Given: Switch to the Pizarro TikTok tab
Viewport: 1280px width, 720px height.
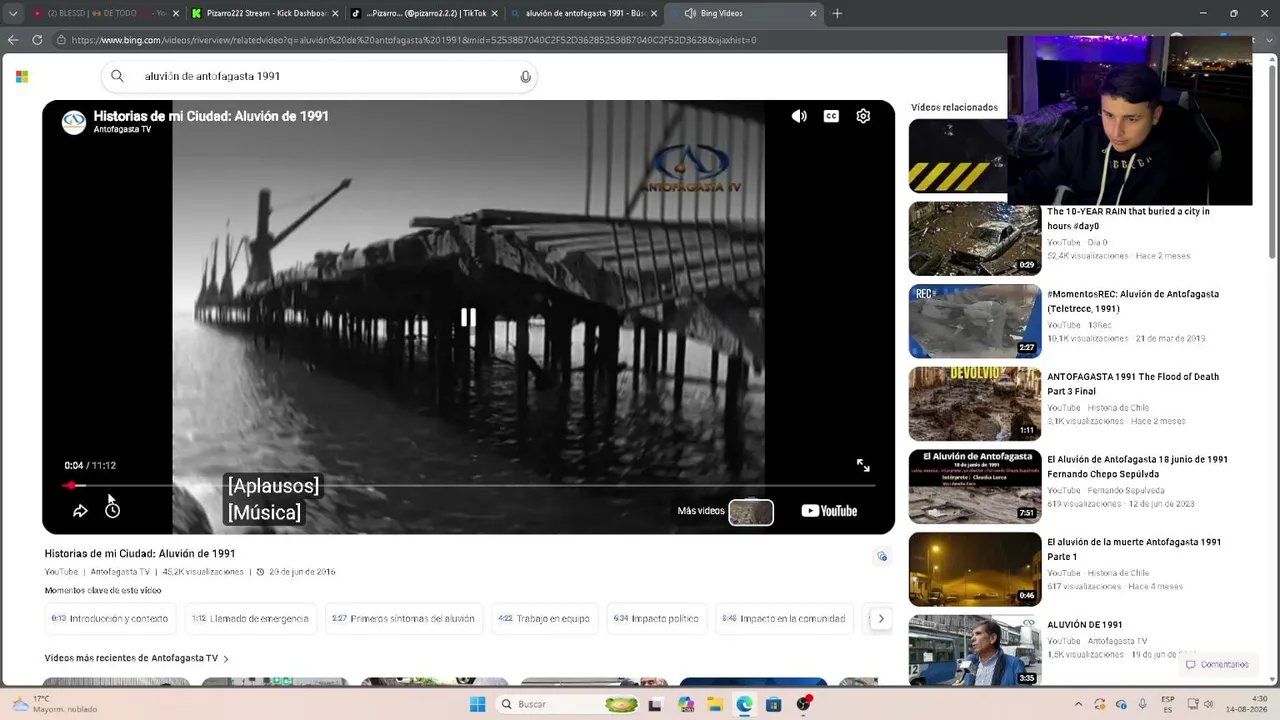Looking at the screenshot, I should [425, 13].
